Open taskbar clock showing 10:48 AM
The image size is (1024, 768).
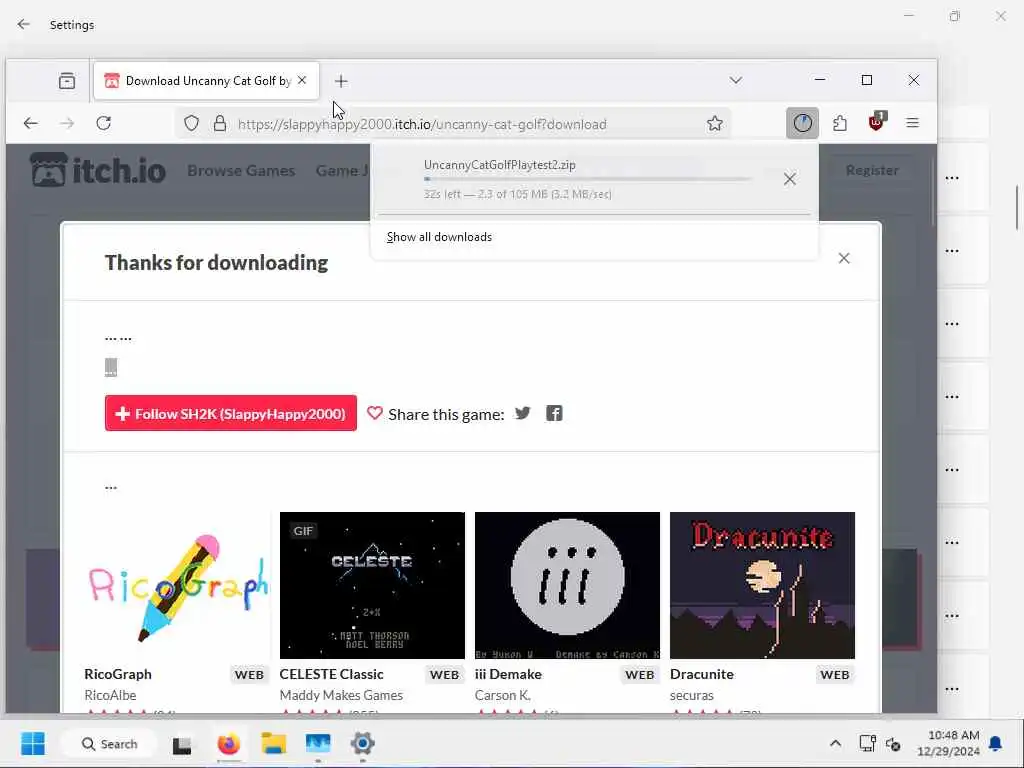pos(948,743)
